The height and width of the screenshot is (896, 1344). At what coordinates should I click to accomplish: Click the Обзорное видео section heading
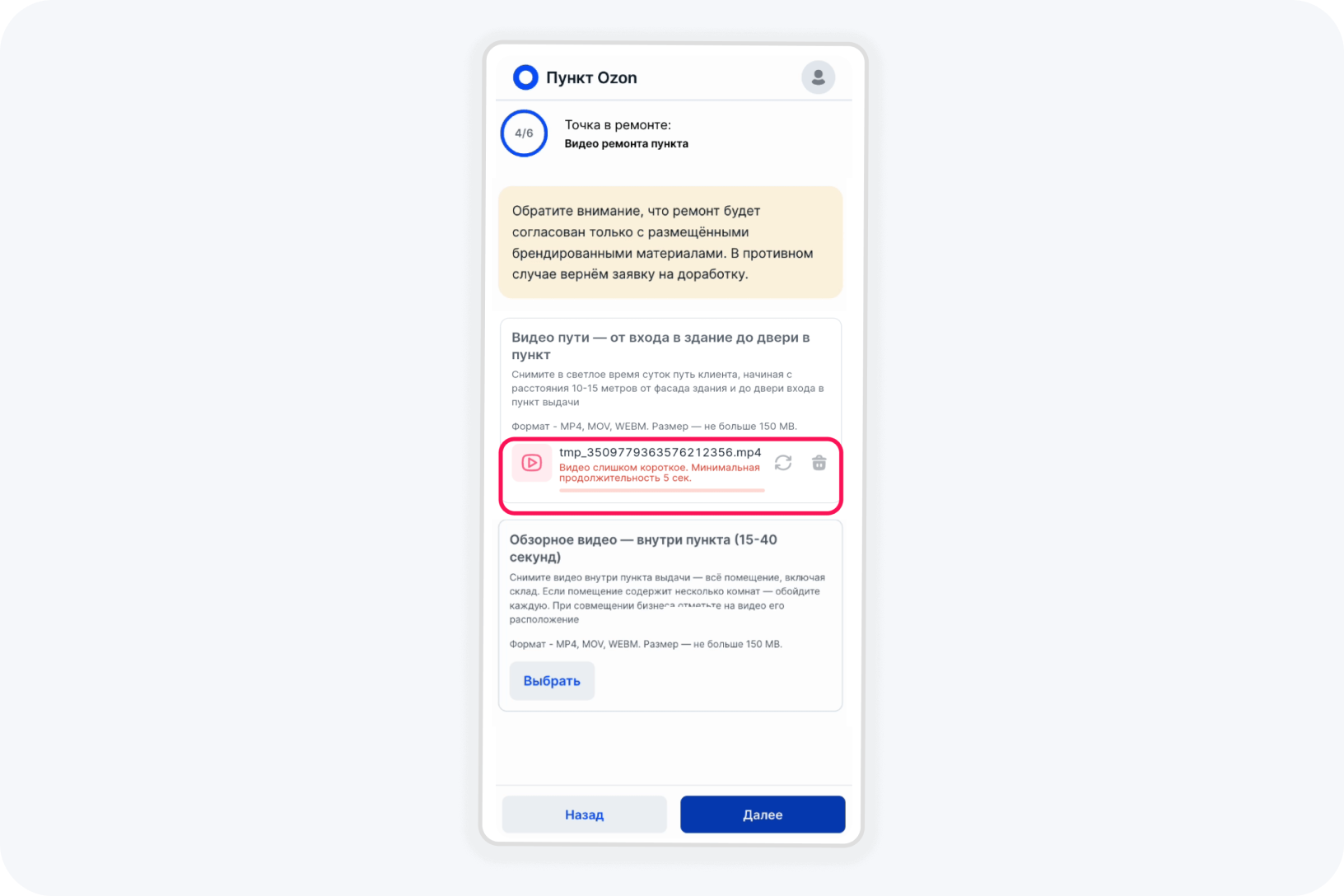[x=643, y=548]
